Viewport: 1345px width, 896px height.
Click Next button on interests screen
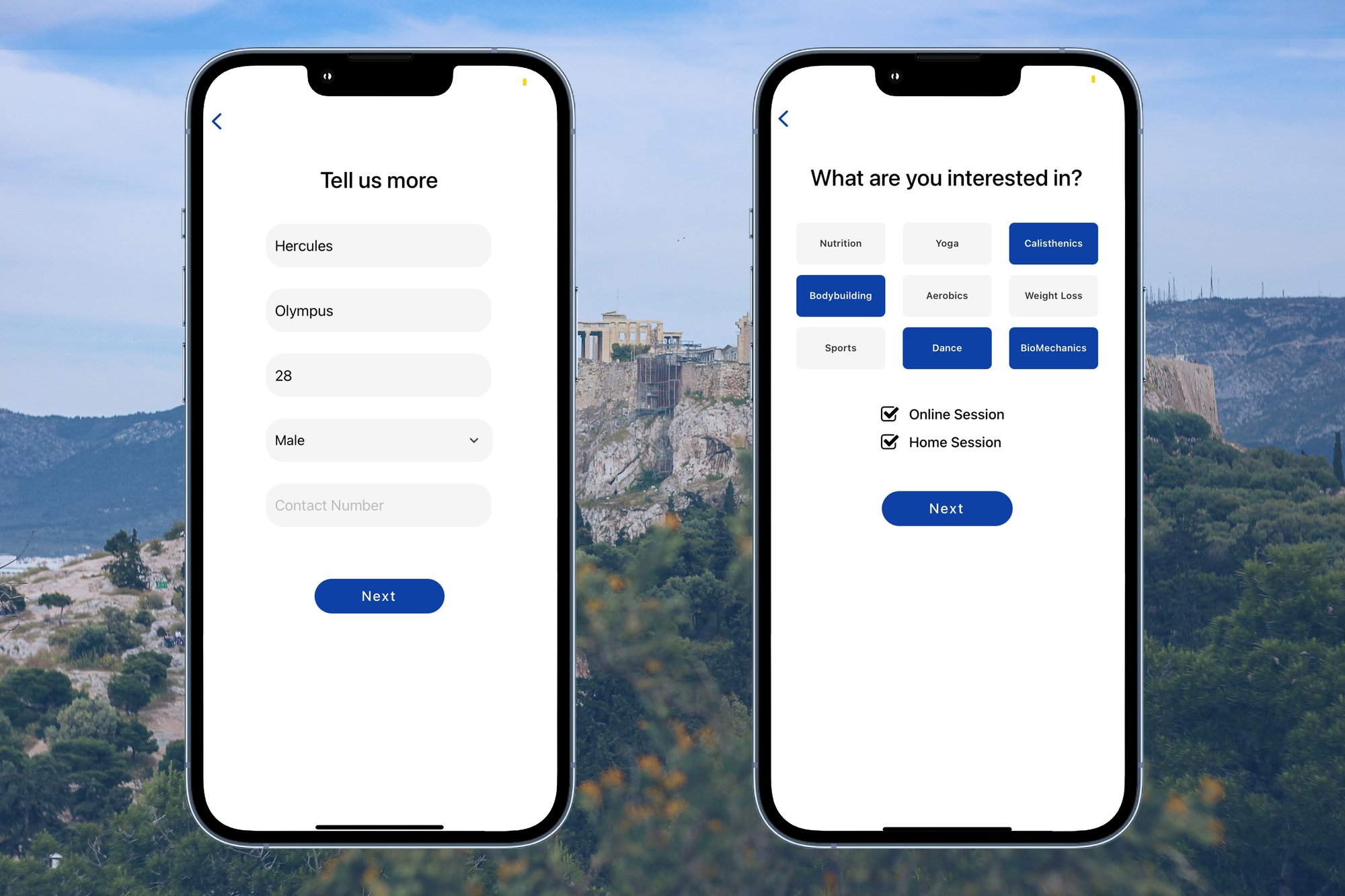(x=945, y=507)
